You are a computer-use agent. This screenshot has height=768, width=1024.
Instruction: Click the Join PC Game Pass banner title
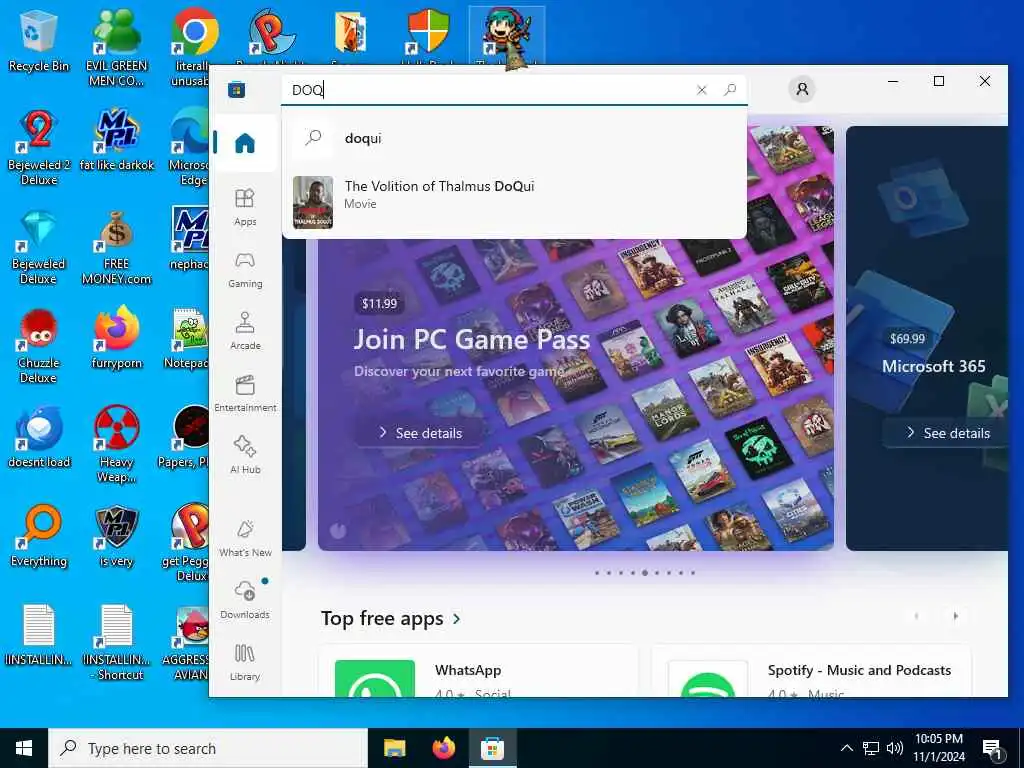472,340
